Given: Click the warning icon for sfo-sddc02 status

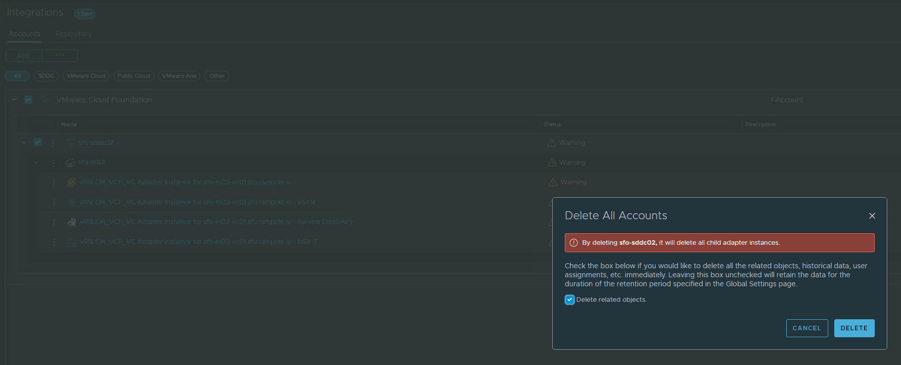Looking at the screenshot, I should (552, 143).
